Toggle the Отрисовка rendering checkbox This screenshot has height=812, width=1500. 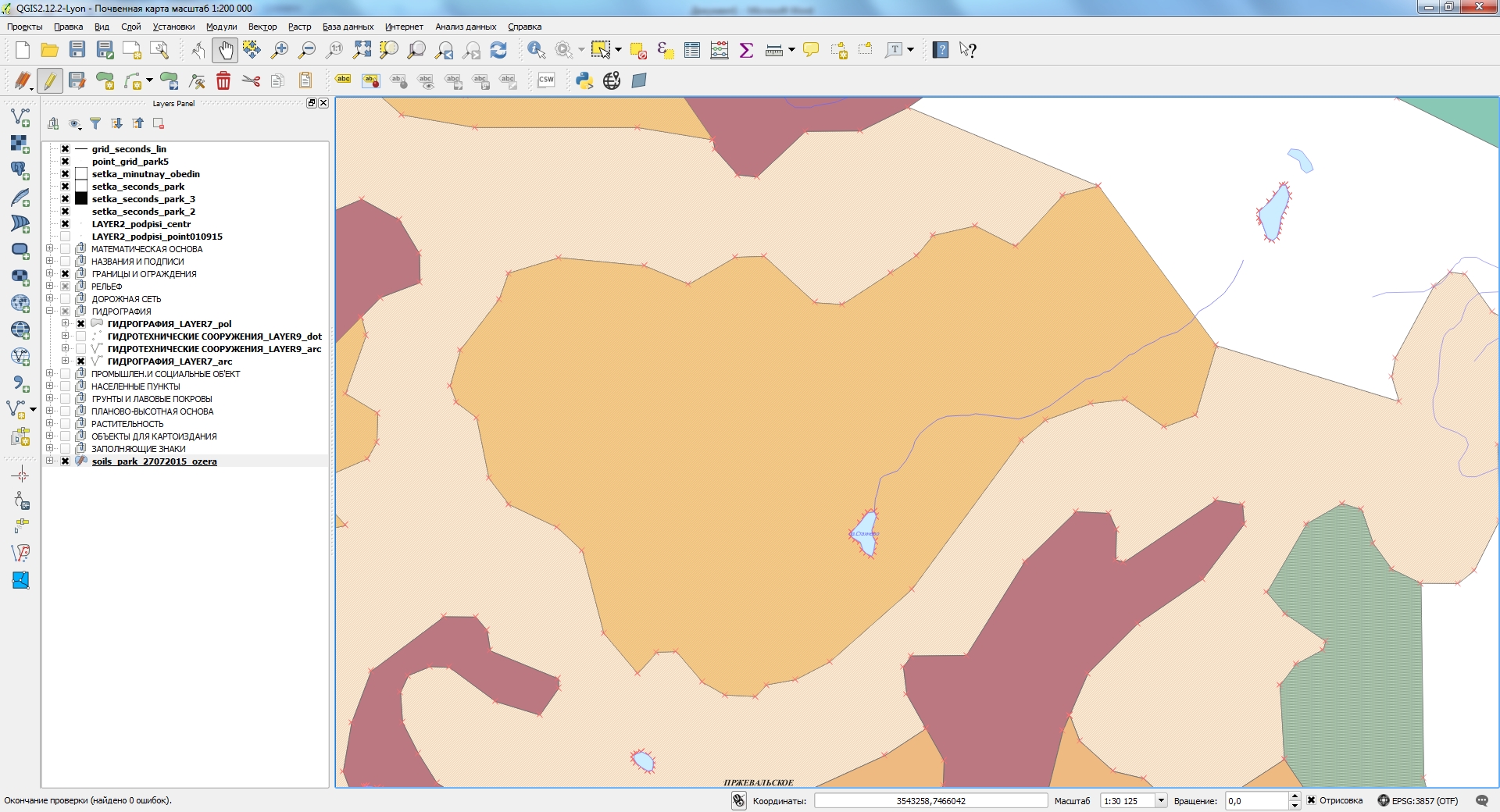1310,800
